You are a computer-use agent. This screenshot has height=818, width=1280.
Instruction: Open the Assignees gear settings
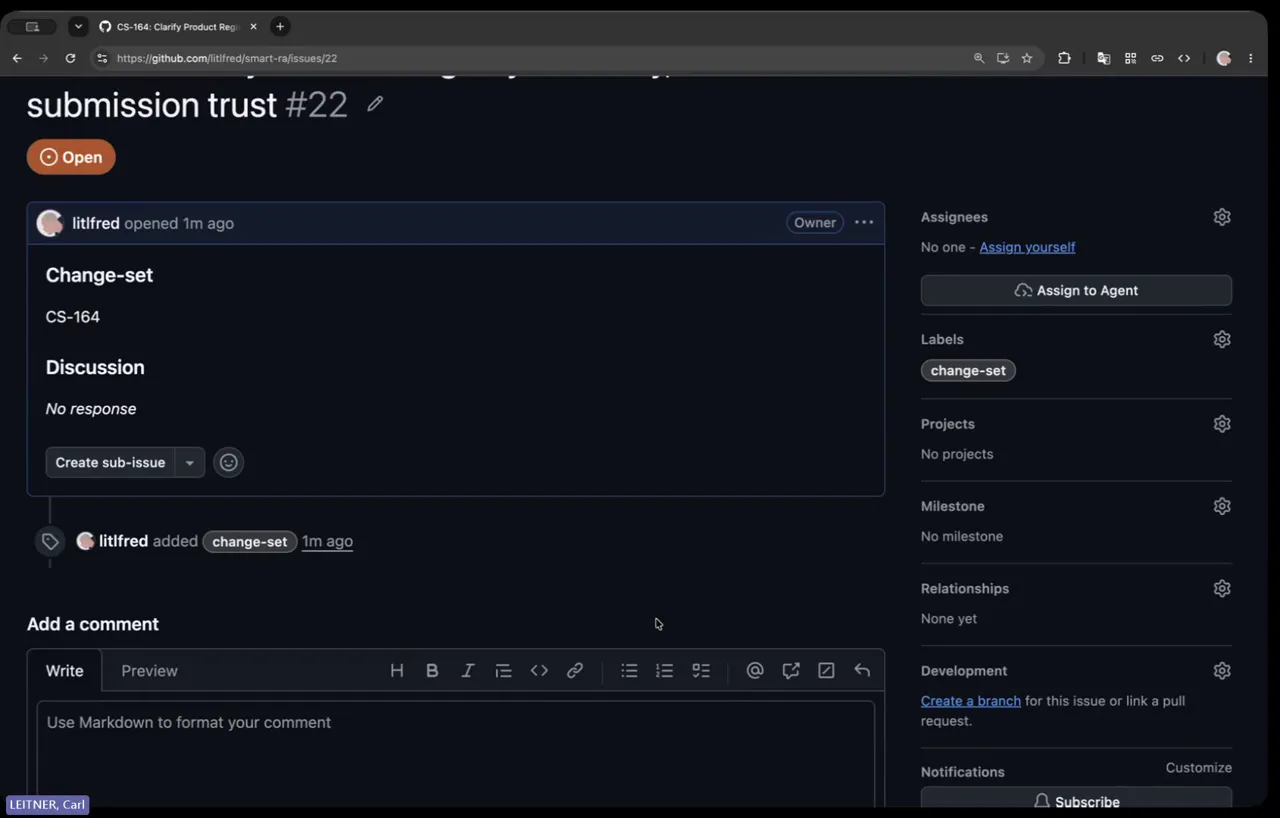click(1222, 217)
